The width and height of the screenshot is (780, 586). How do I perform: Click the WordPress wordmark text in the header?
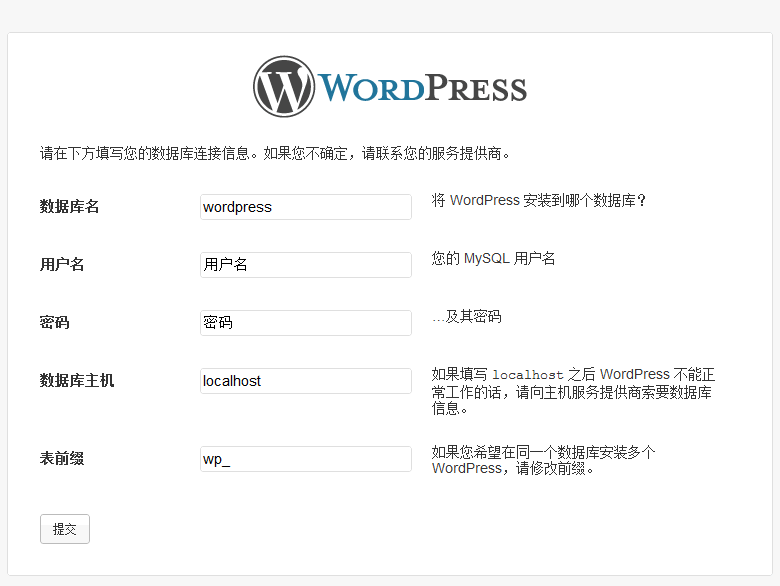pos(423,88)
